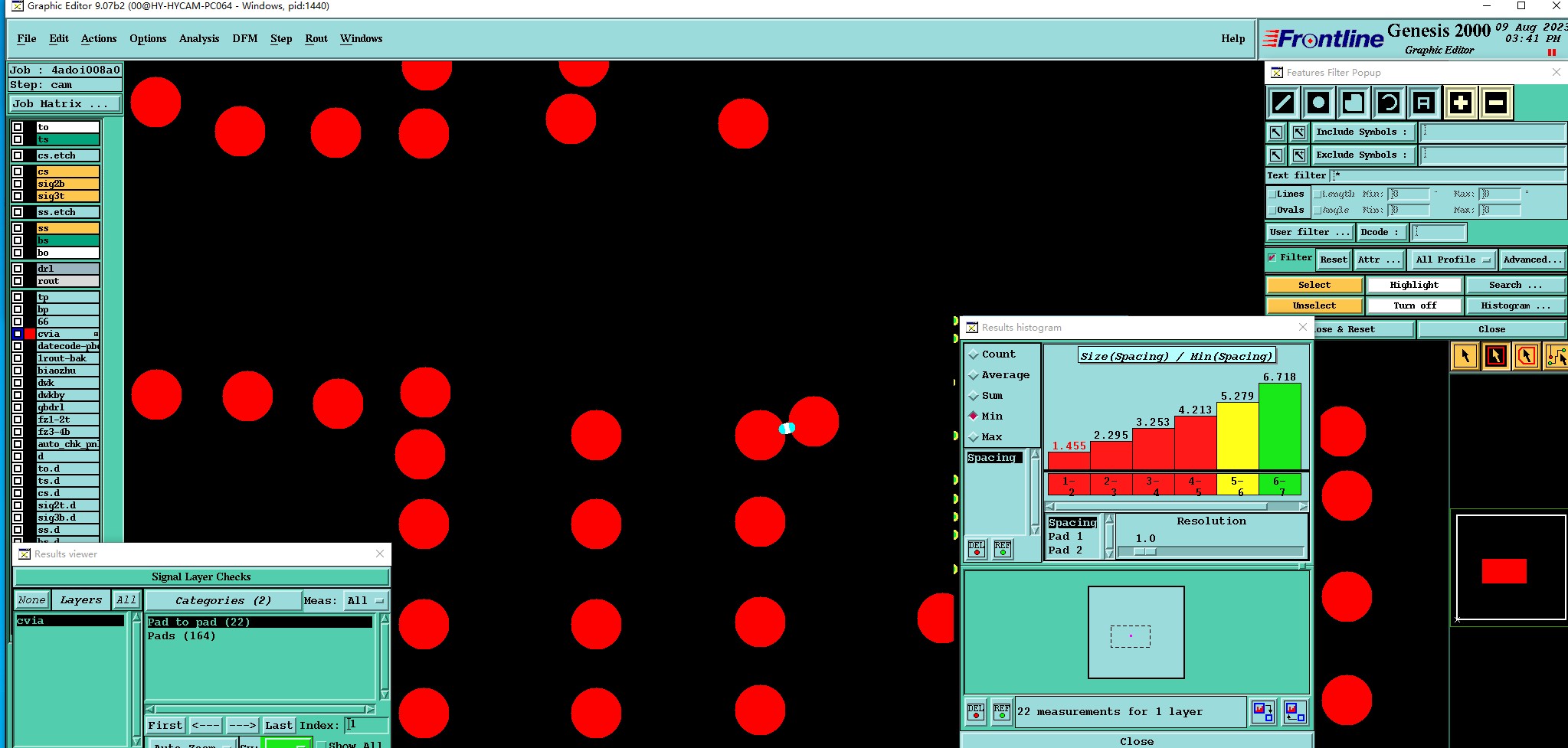Toggle the Lines feature type filter icon
The image size is (1568, 748).
(1283, 103)
